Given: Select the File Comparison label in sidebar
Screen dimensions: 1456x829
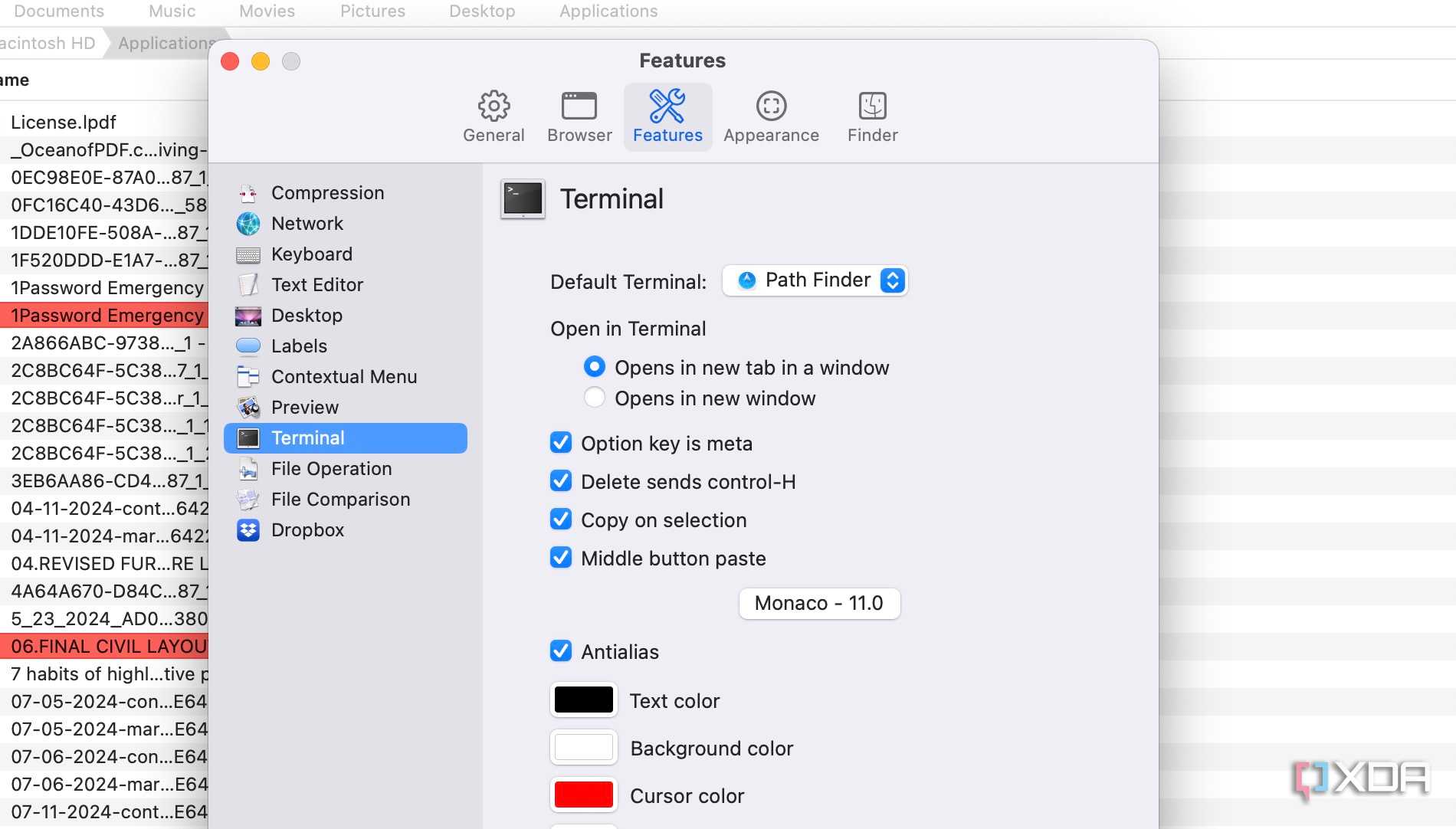Looking at the screenshot, I should pos(340,500).
